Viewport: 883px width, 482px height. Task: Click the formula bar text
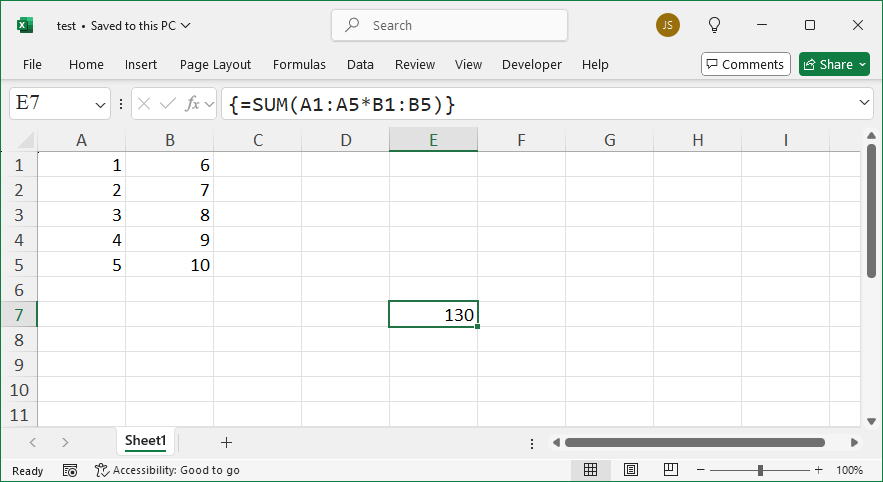tap(342, 105)
